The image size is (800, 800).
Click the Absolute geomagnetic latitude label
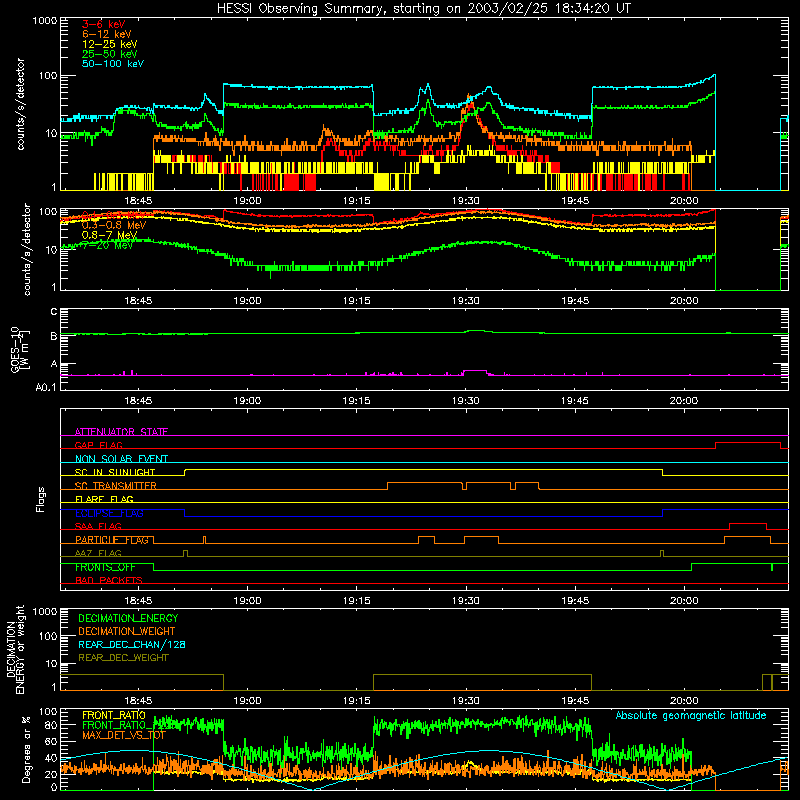(x=691, y=716)
